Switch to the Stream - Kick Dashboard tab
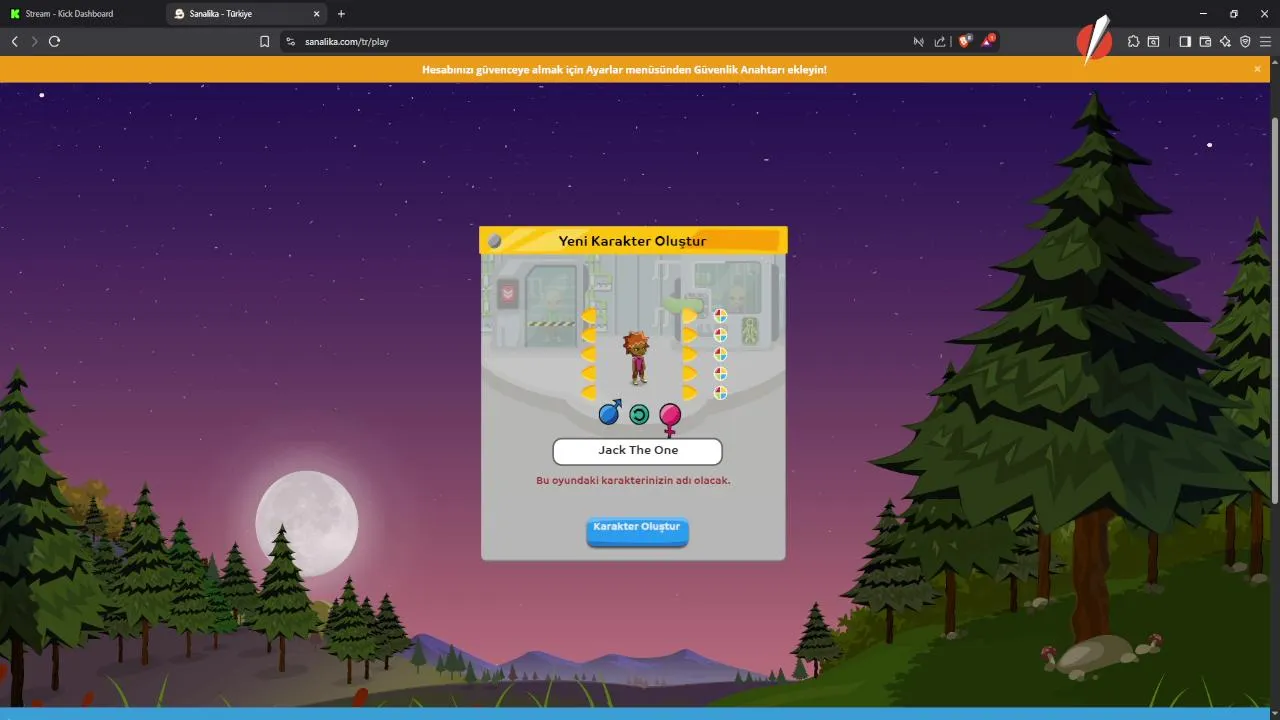Screen dimensions: 1280x720 [x=82, y=14]
